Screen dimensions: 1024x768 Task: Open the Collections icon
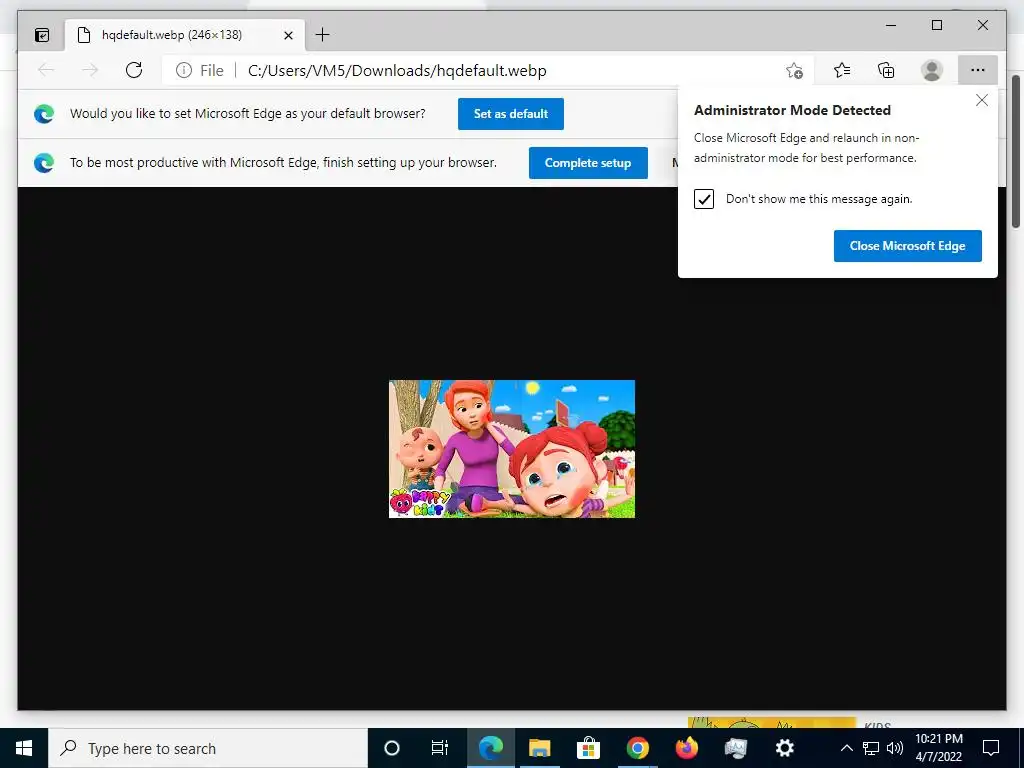886,70
